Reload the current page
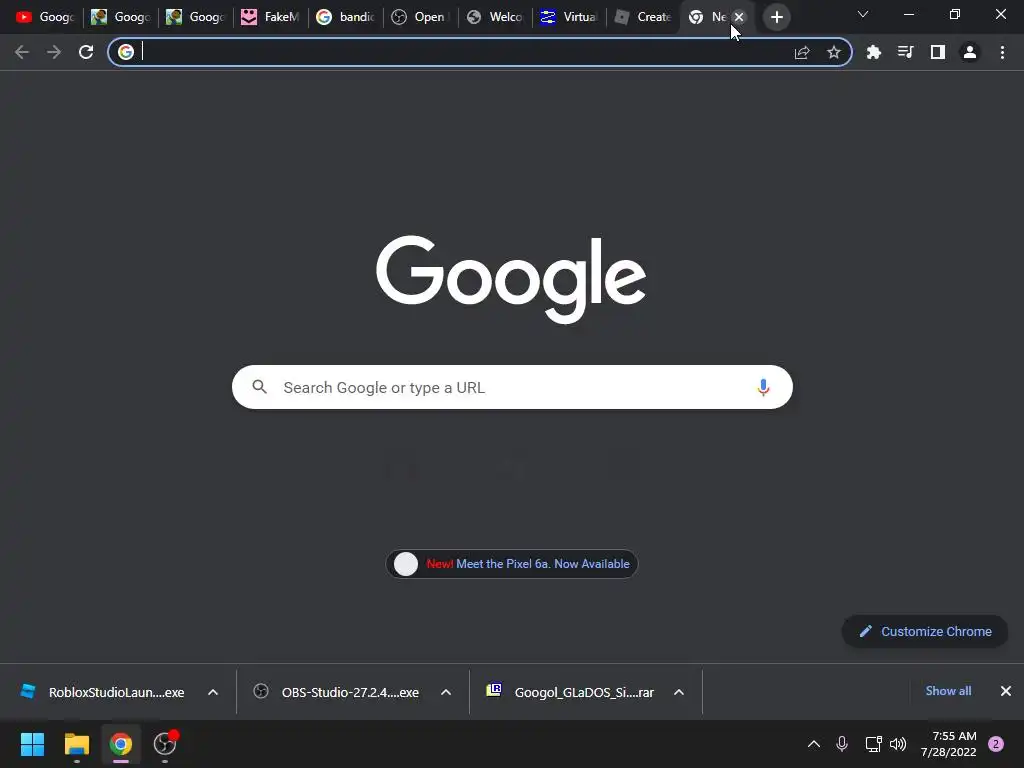The image size is (1024, 768). click(x=86, y=52)
